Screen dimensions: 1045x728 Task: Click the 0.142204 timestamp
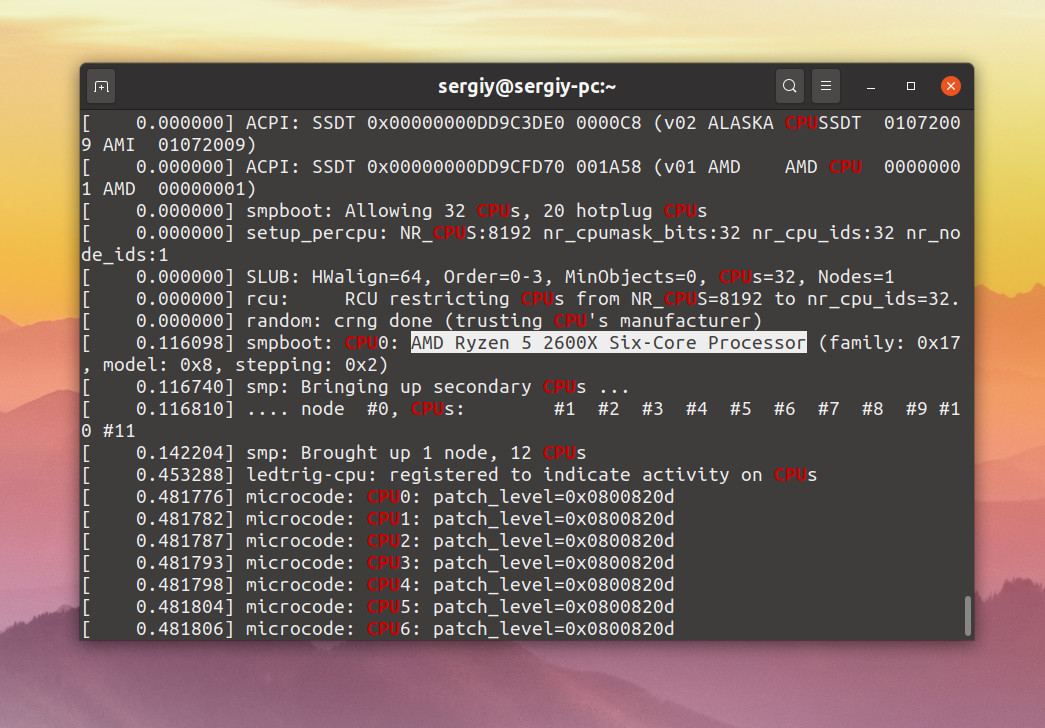[180, 453]
